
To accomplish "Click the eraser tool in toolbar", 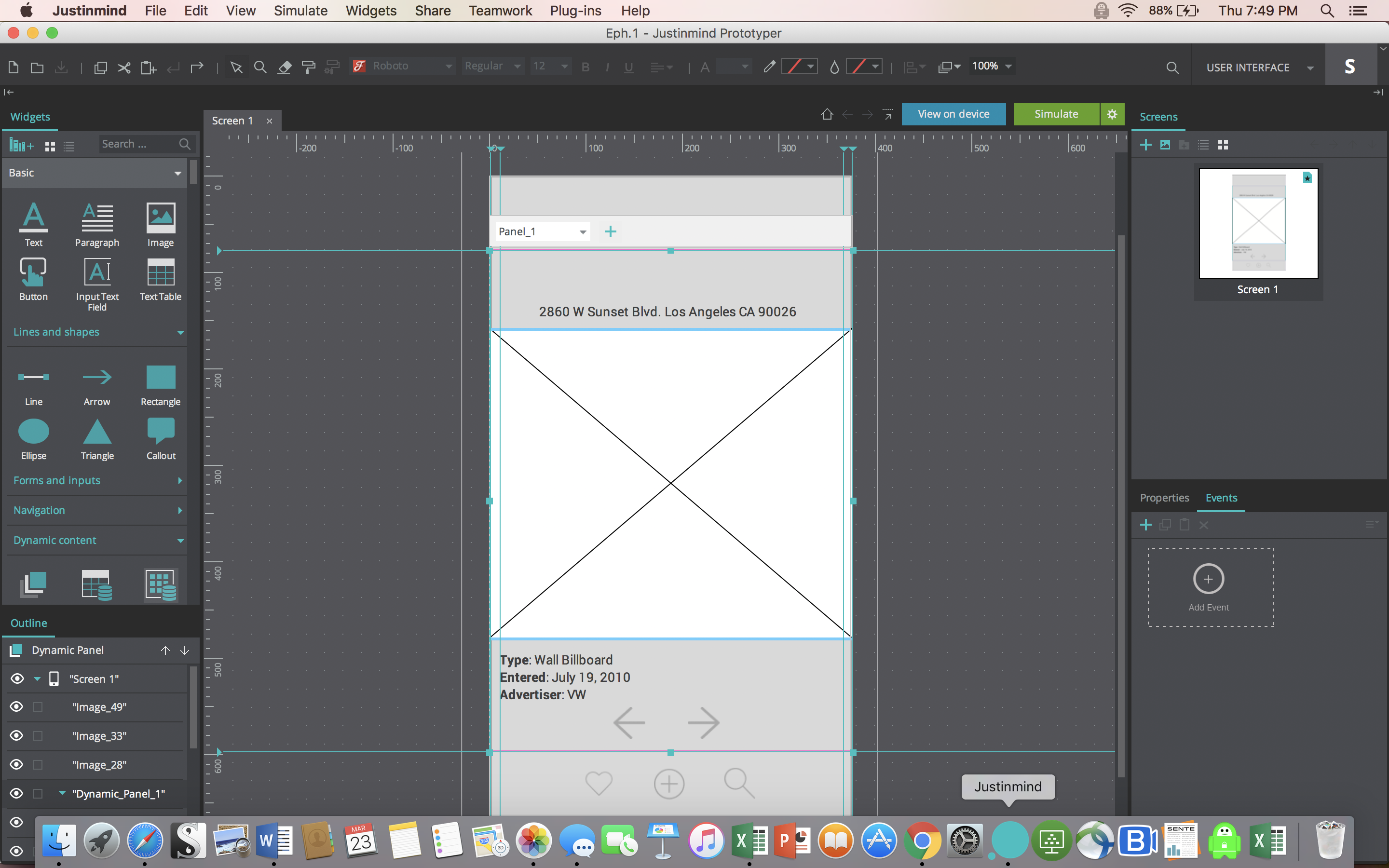I will coord(285,67).
